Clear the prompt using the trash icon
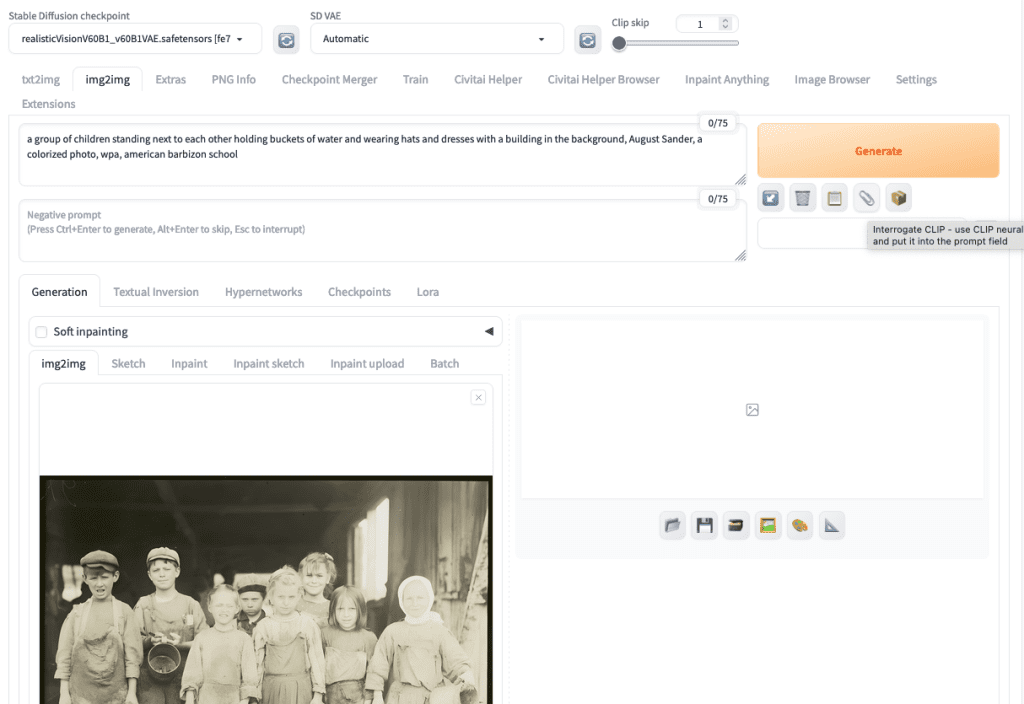Viewport: 1024px width, 704px height. pos(802,197)
